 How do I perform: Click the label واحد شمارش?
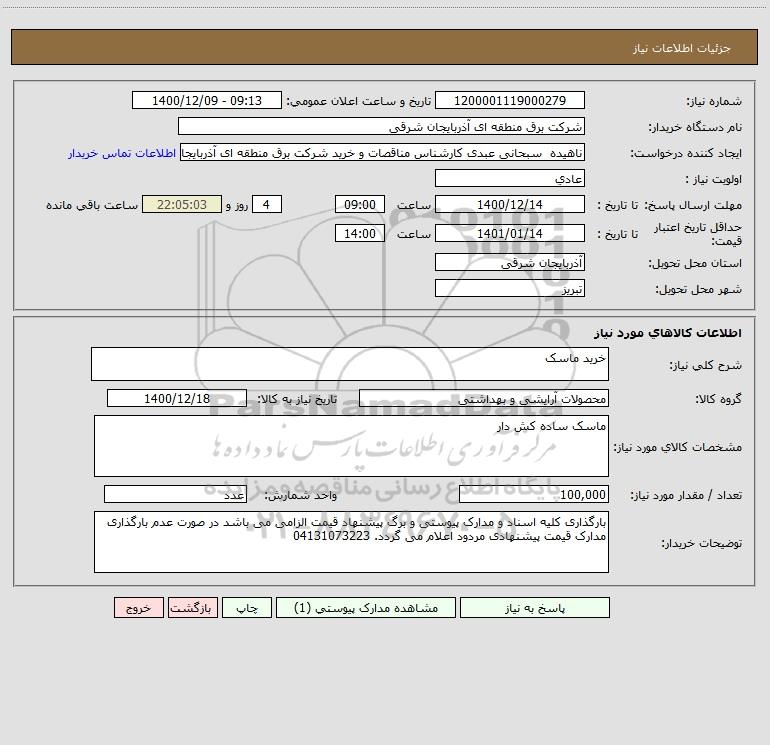pyautogui.click(x=301, y=496)
